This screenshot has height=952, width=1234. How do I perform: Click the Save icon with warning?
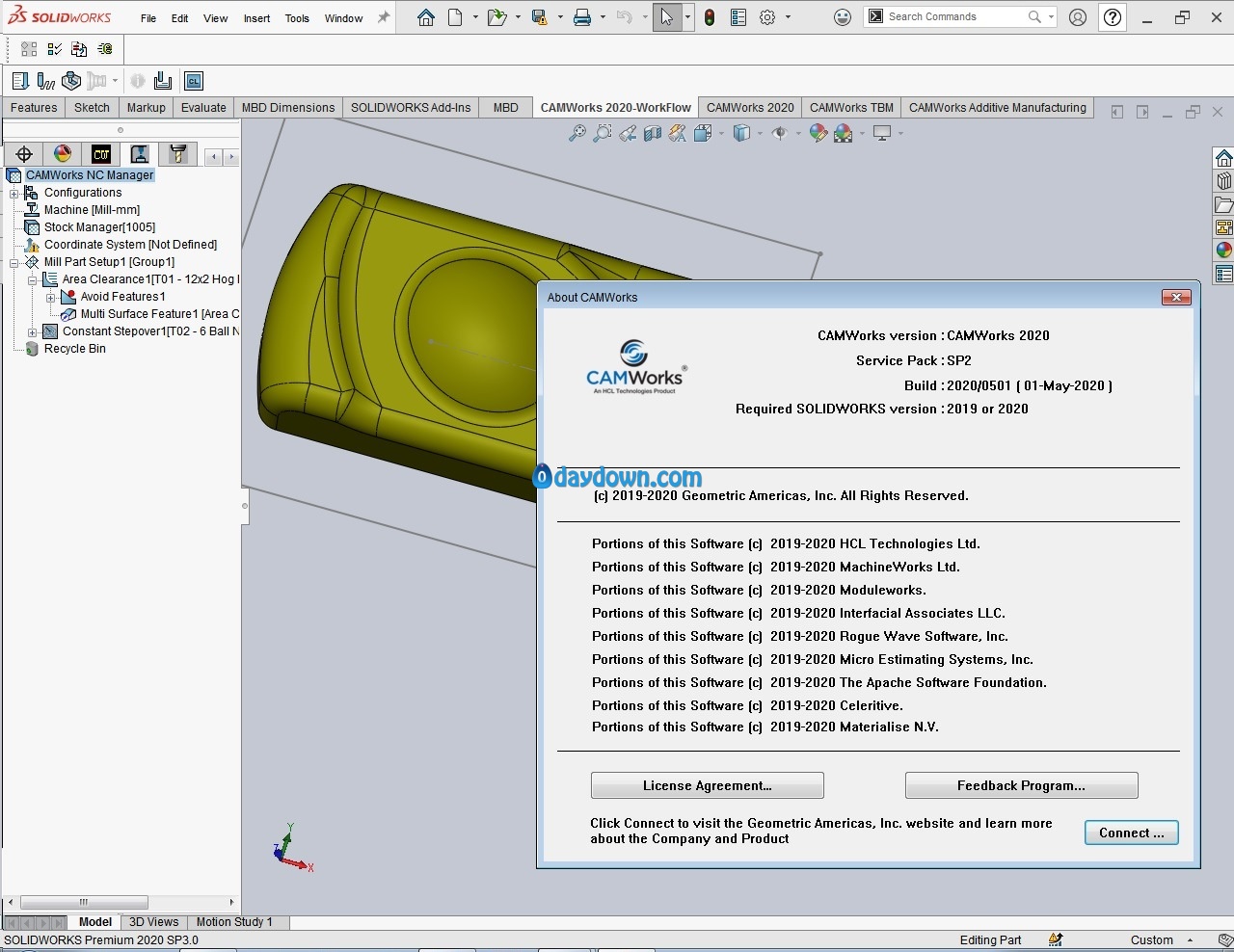[x=540, y=17]
